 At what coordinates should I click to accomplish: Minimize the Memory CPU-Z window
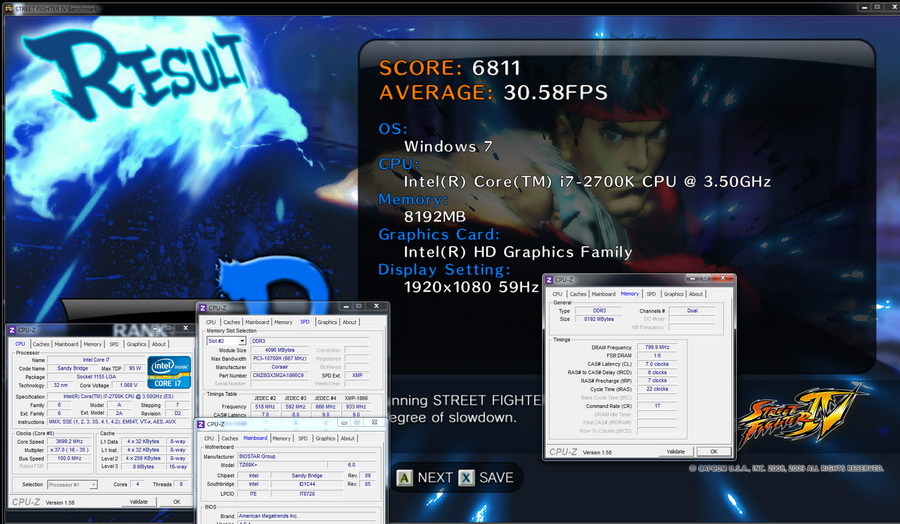point(693,278)
